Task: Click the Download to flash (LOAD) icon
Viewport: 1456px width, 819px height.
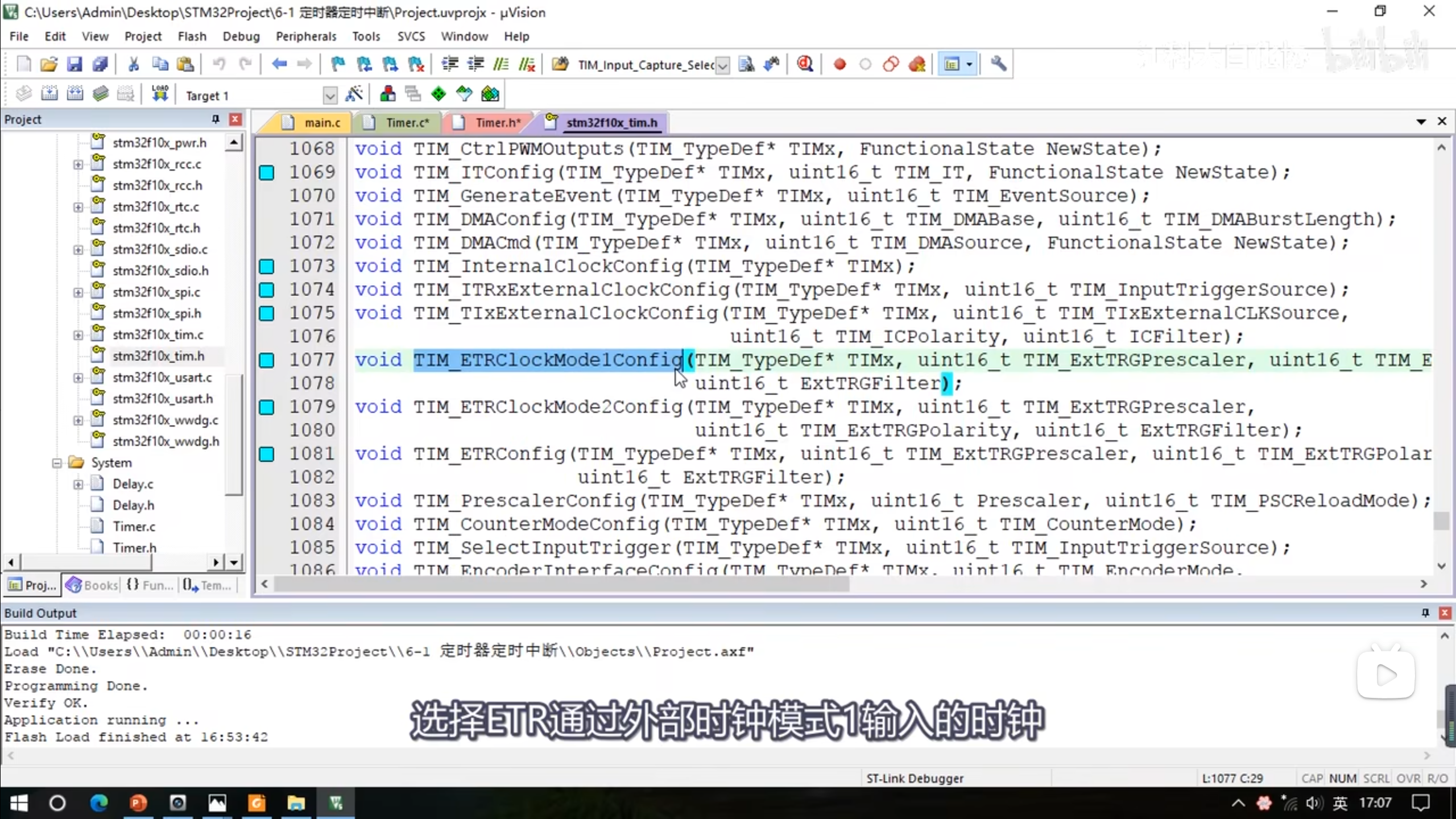Action: [x=160, y=94]
